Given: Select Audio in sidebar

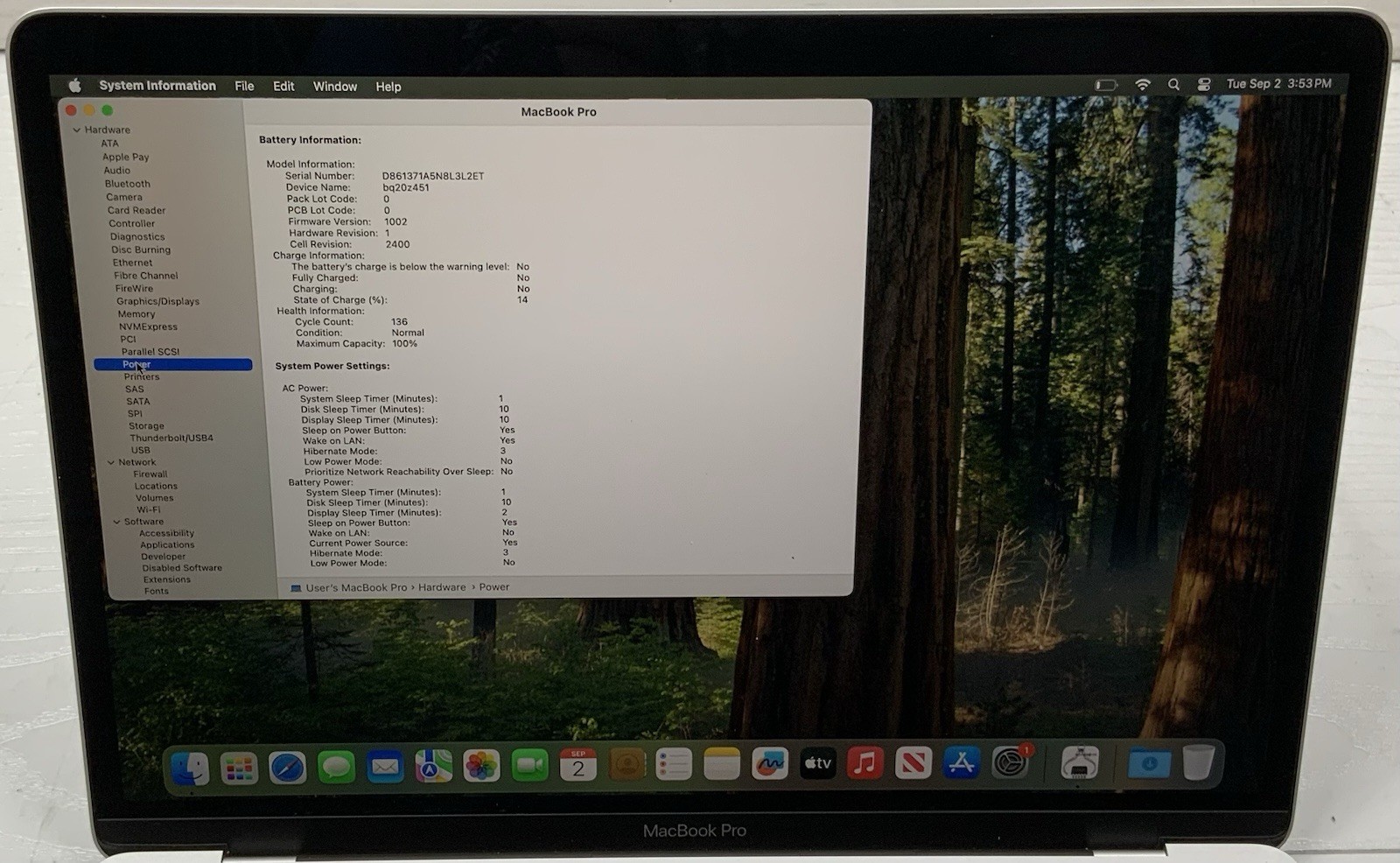Looking at the screenshot, I should coord(116,171).
